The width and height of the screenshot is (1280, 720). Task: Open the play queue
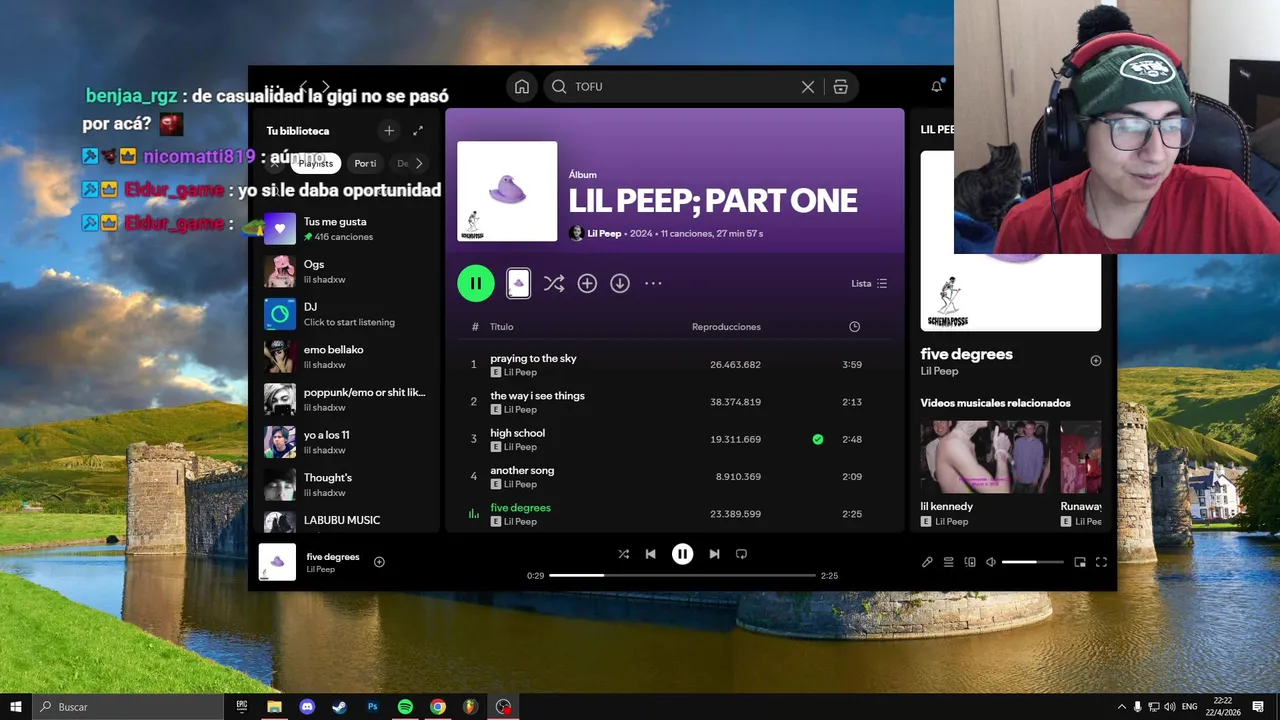pos(948,562)
